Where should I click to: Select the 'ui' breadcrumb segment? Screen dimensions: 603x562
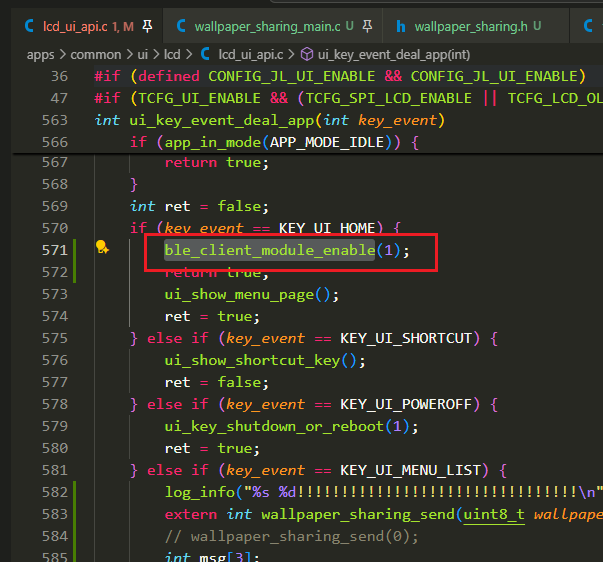(143, 55)
